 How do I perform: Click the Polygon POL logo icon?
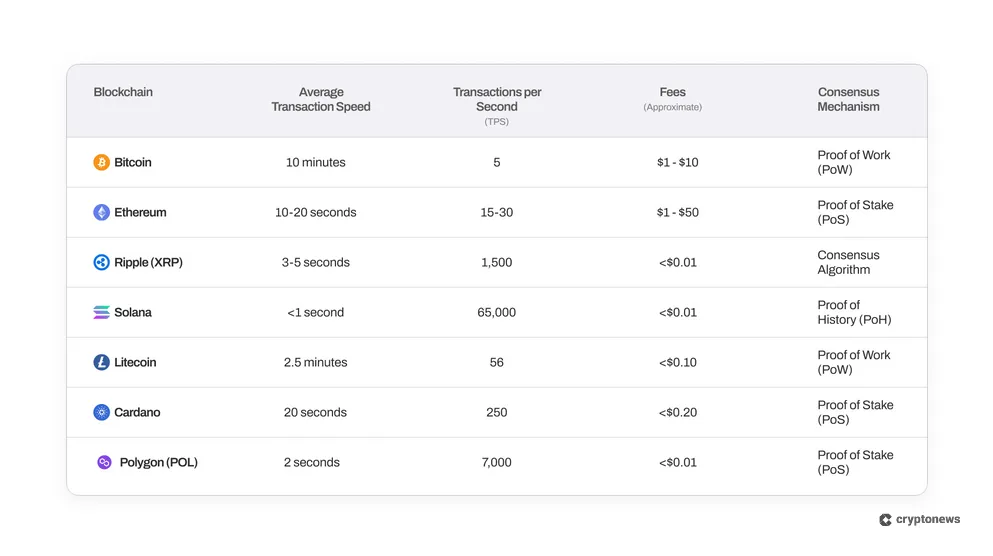[104, 462]
